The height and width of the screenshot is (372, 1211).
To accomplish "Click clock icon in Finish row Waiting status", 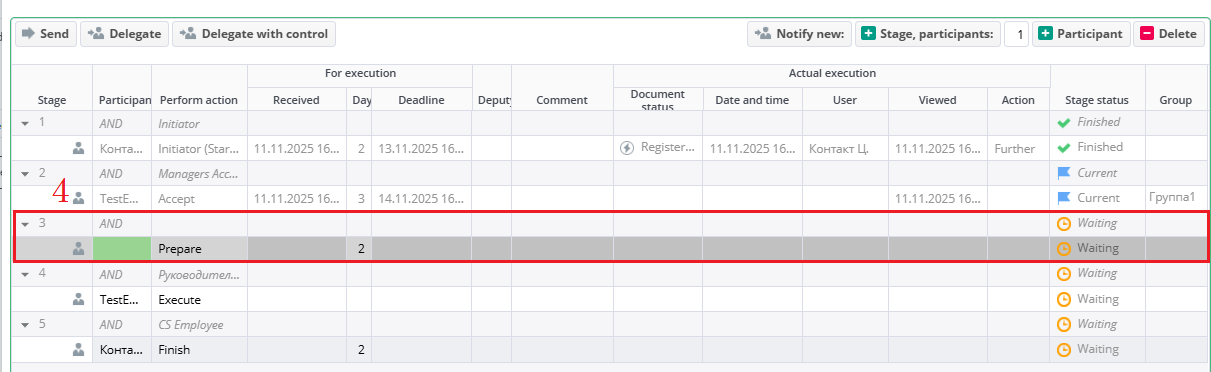I will [1064, 349].
